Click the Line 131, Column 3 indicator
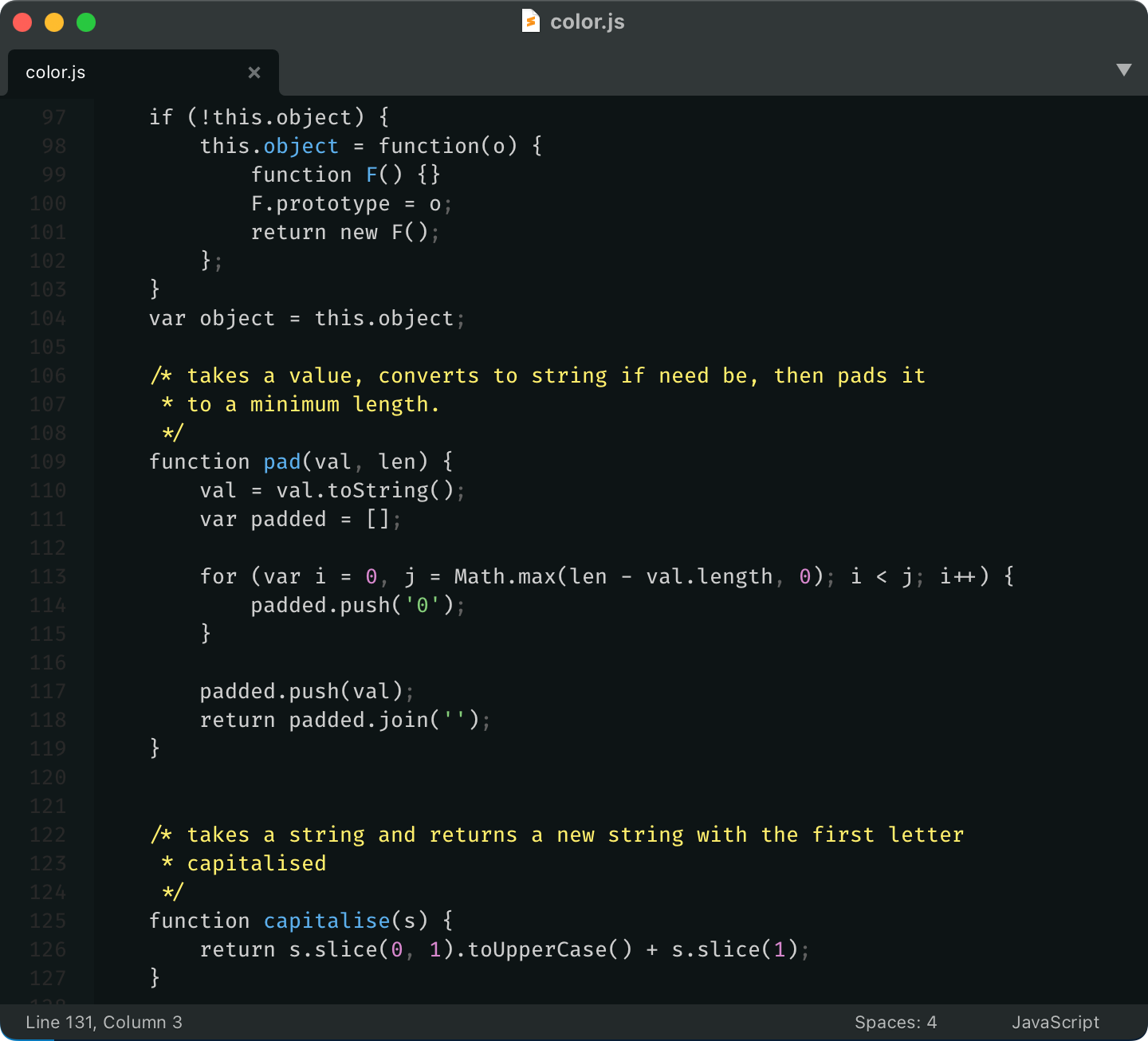Image resolution: width=1148 pixels, height=1041 pixels. pos(104,1022)
